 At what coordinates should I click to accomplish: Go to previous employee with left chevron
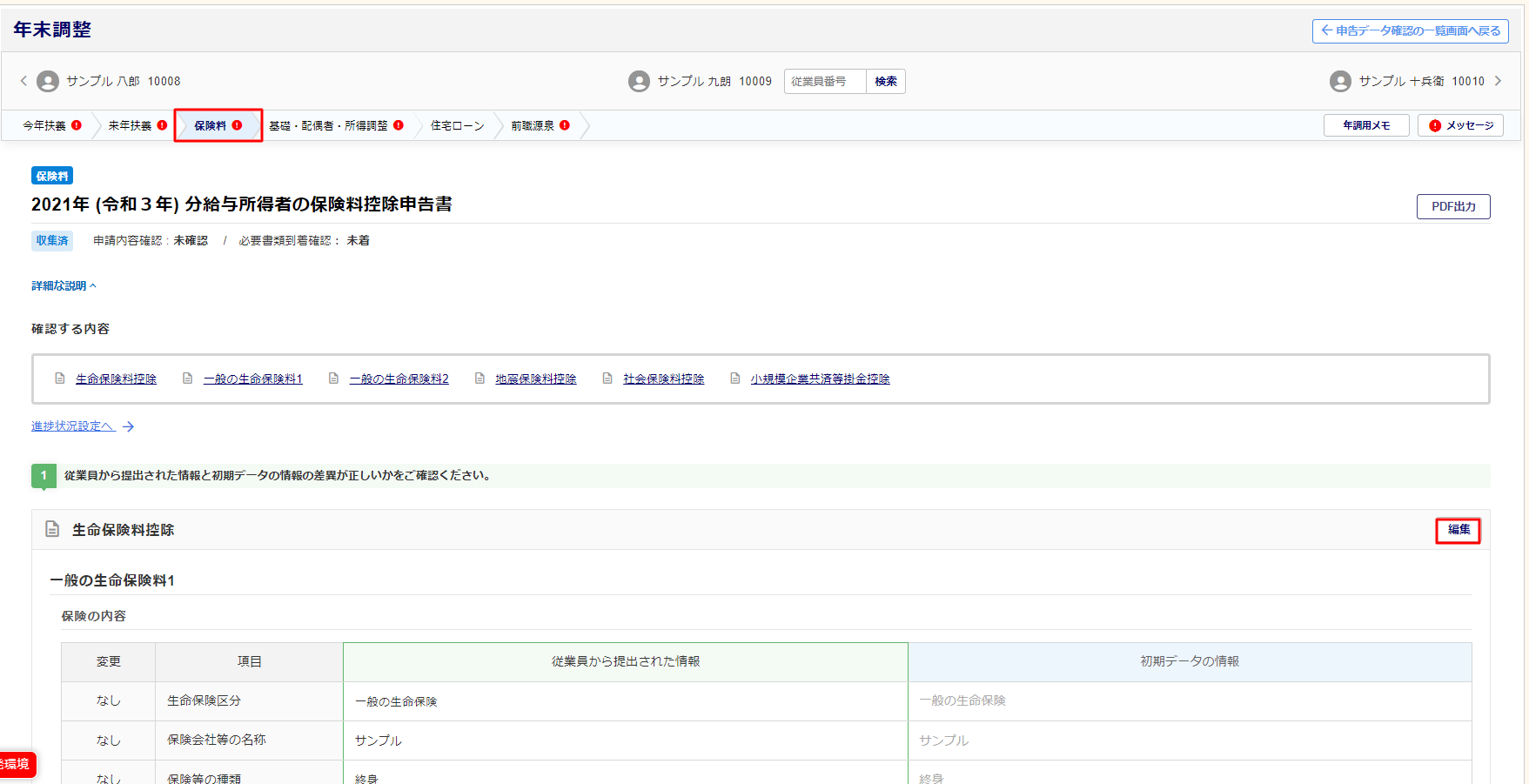click(23, 81)
